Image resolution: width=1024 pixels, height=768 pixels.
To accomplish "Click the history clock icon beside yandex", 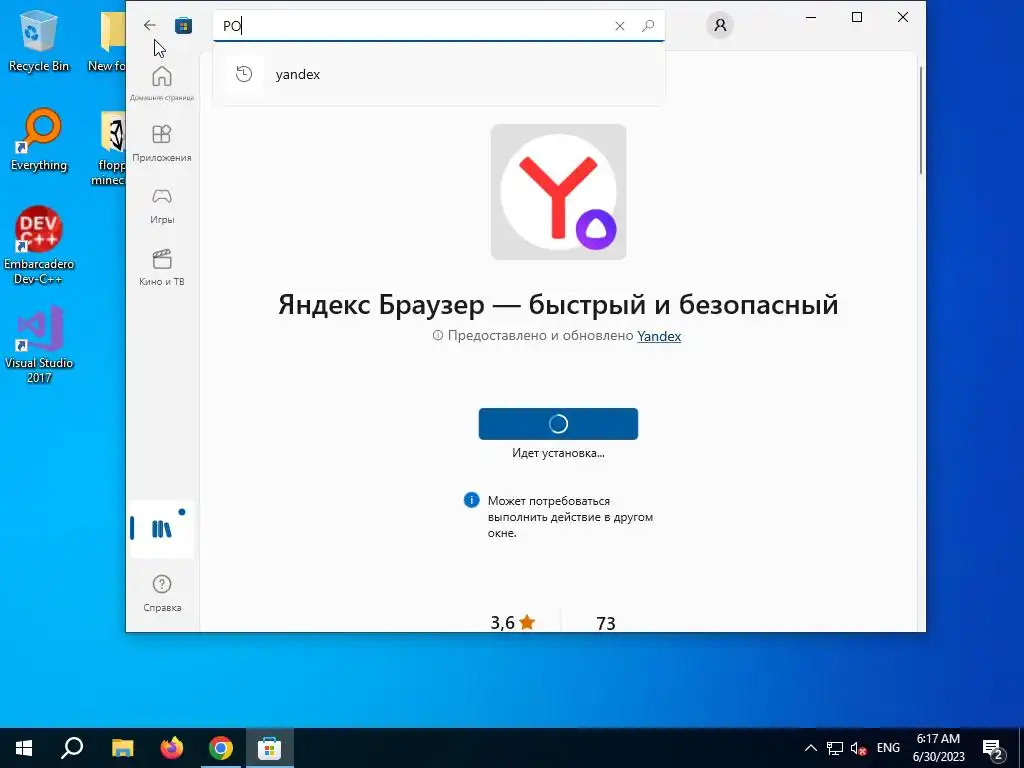I will click(x=244, y=74).
